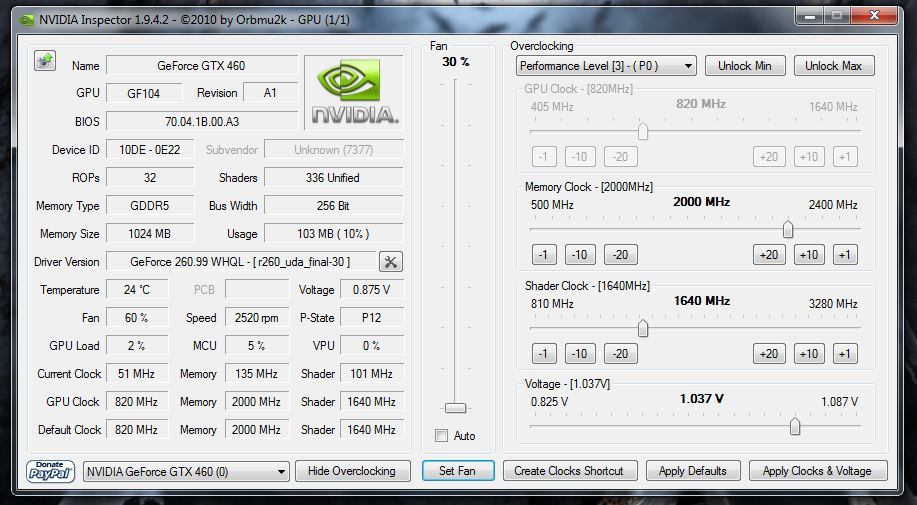Click the Donate PayPal icon
Viewport: 917px width, 505px height.
coord(50,471)
